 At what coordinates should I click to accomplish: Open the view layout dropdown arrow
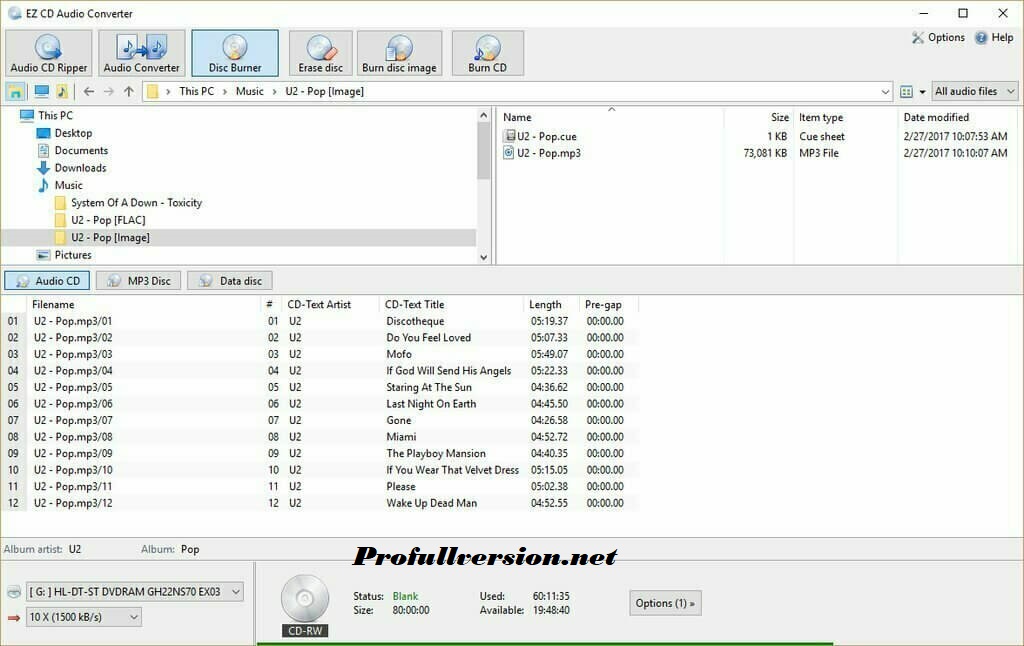coord(921,90)
